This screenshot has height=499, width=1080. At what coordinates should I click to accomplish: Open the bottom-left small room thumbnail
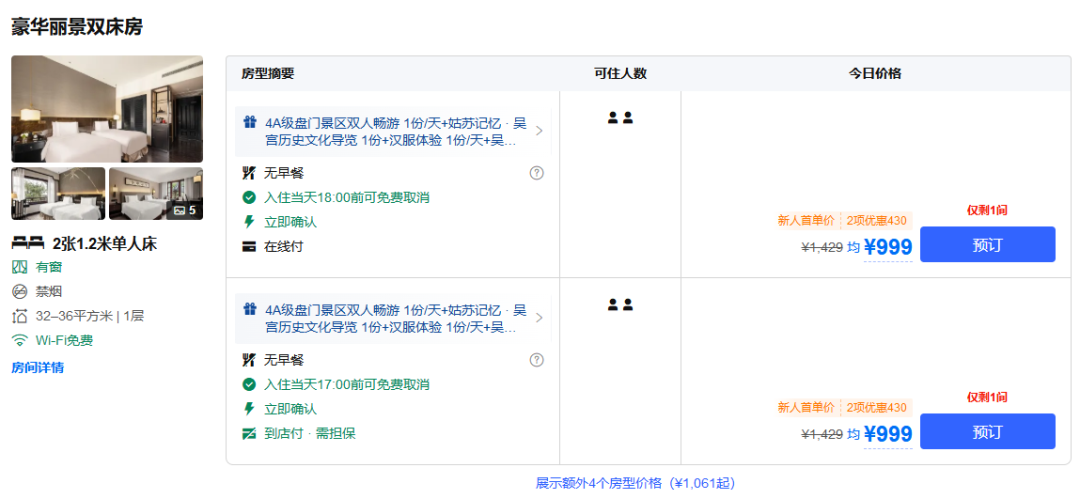(x=58, y=193)
